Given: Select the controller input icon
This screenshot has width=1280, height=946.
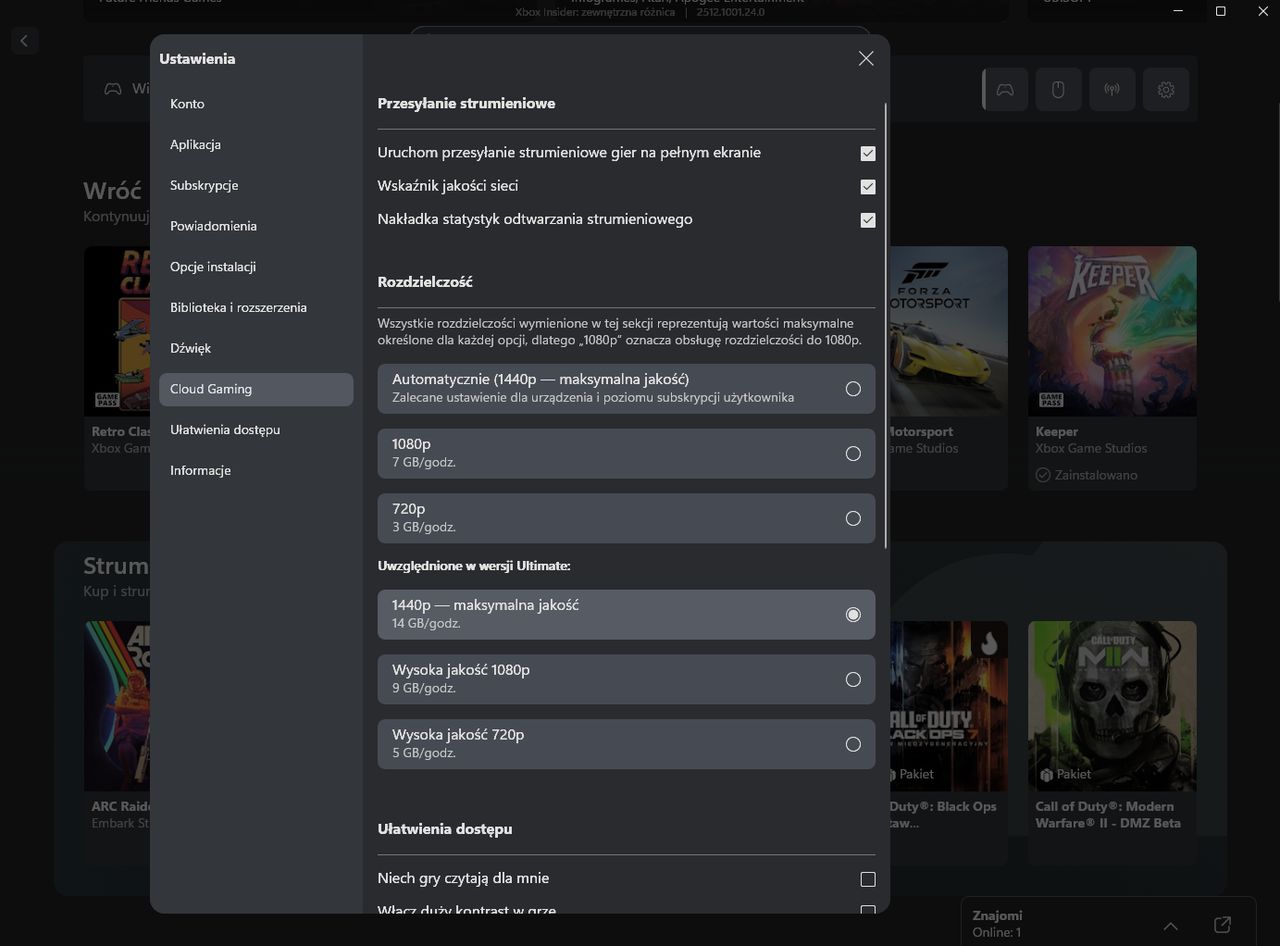Looking at the screenshot, I should (1005, 90).
